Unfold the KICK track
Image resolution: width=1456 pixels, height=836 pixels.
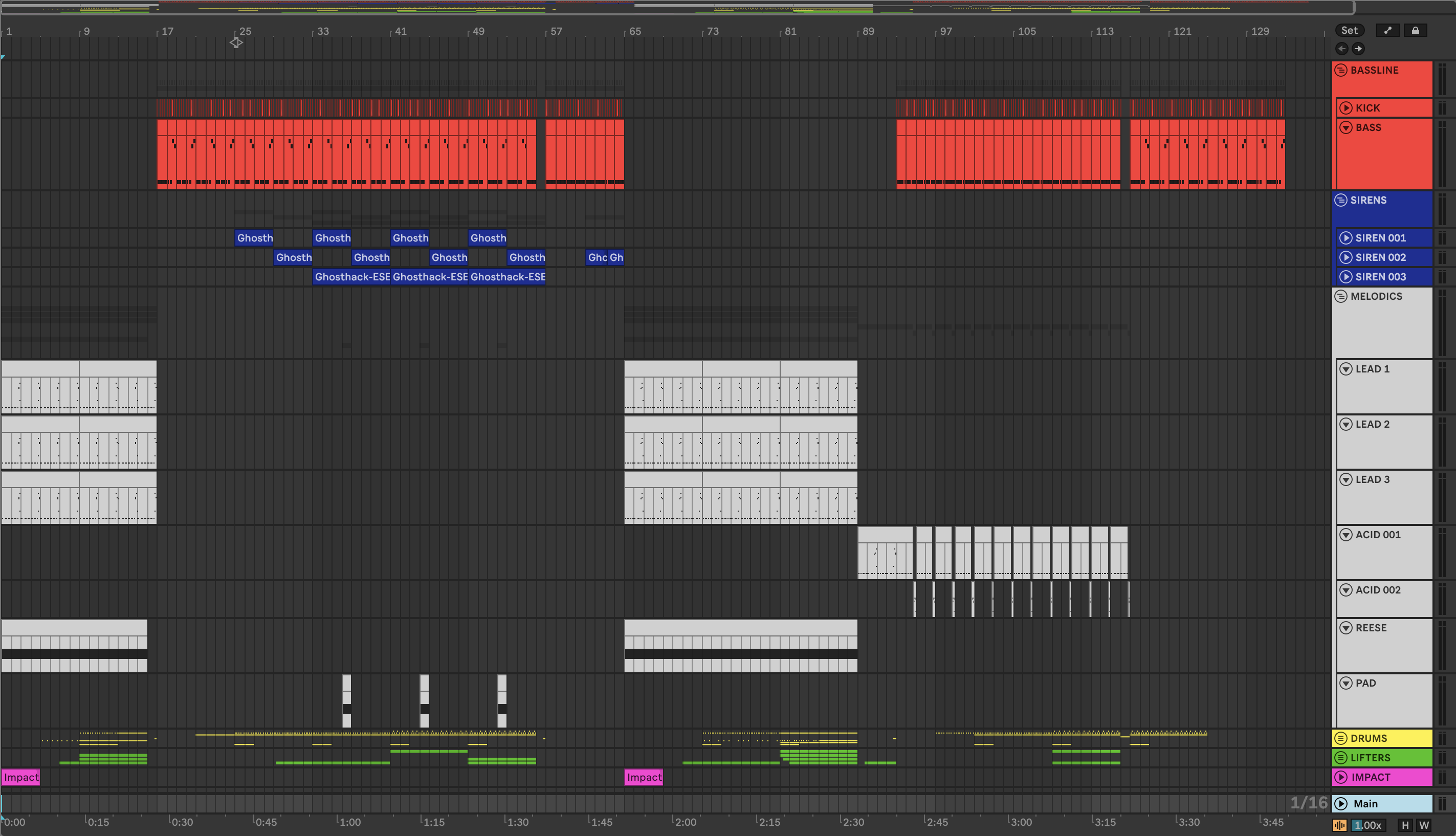click(x=1346, y=108)
